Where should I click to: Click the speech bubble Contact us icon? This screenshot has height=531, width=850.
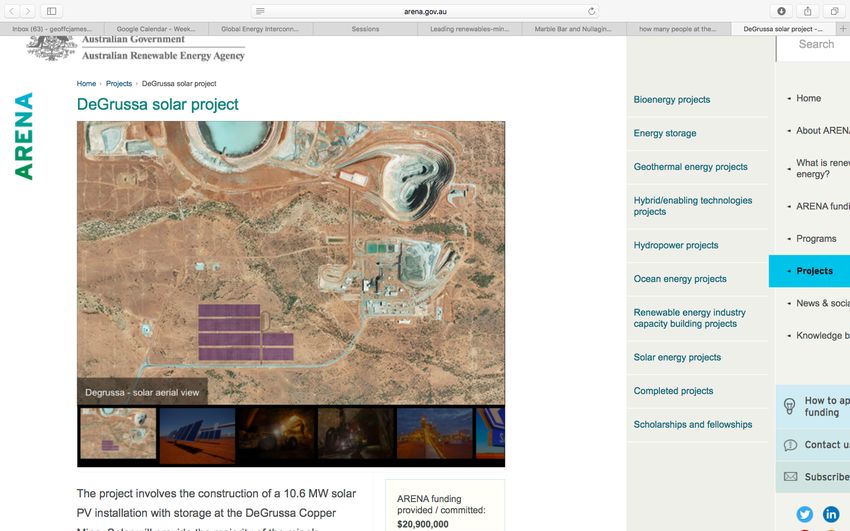(790, 445)
